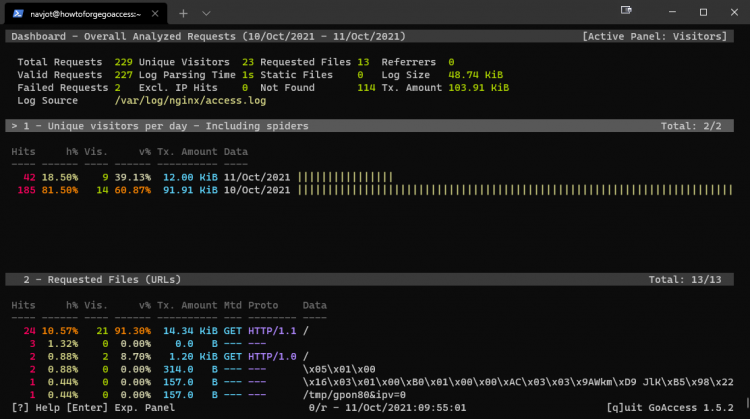Maximize the terminal window
The width and height of the screenshot is (750, 419).
click(x=703, y=12)
